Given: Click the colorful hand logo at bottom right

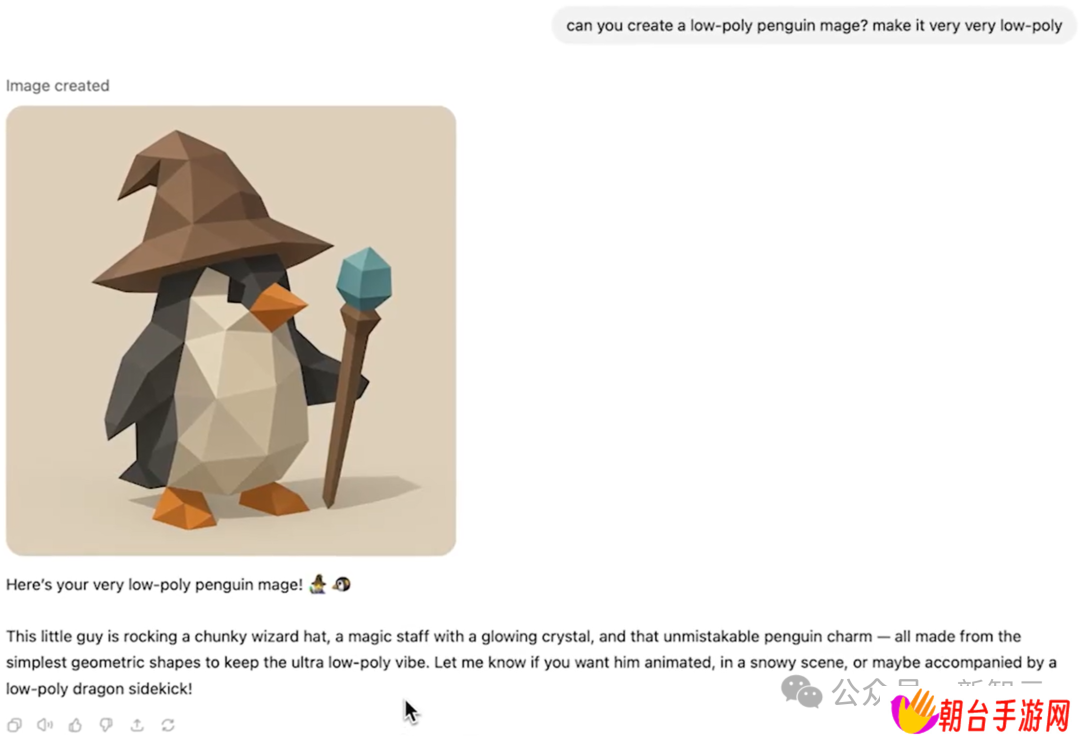Looking at the screenshot, I should 913,713.
